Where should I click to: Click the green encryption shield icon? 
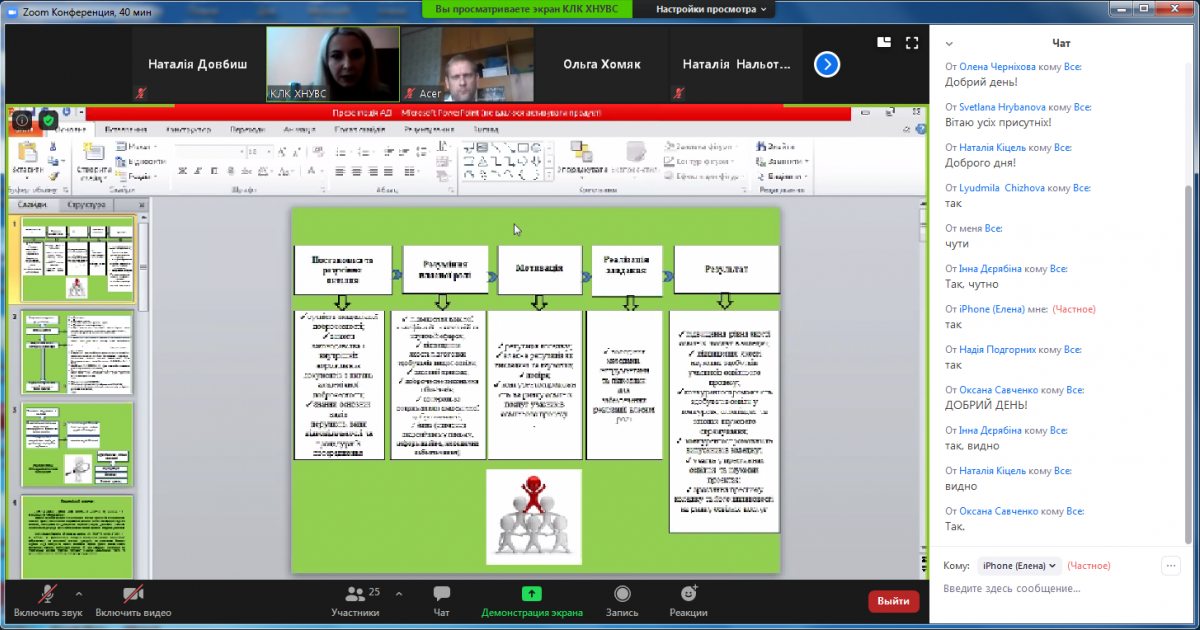47,120
